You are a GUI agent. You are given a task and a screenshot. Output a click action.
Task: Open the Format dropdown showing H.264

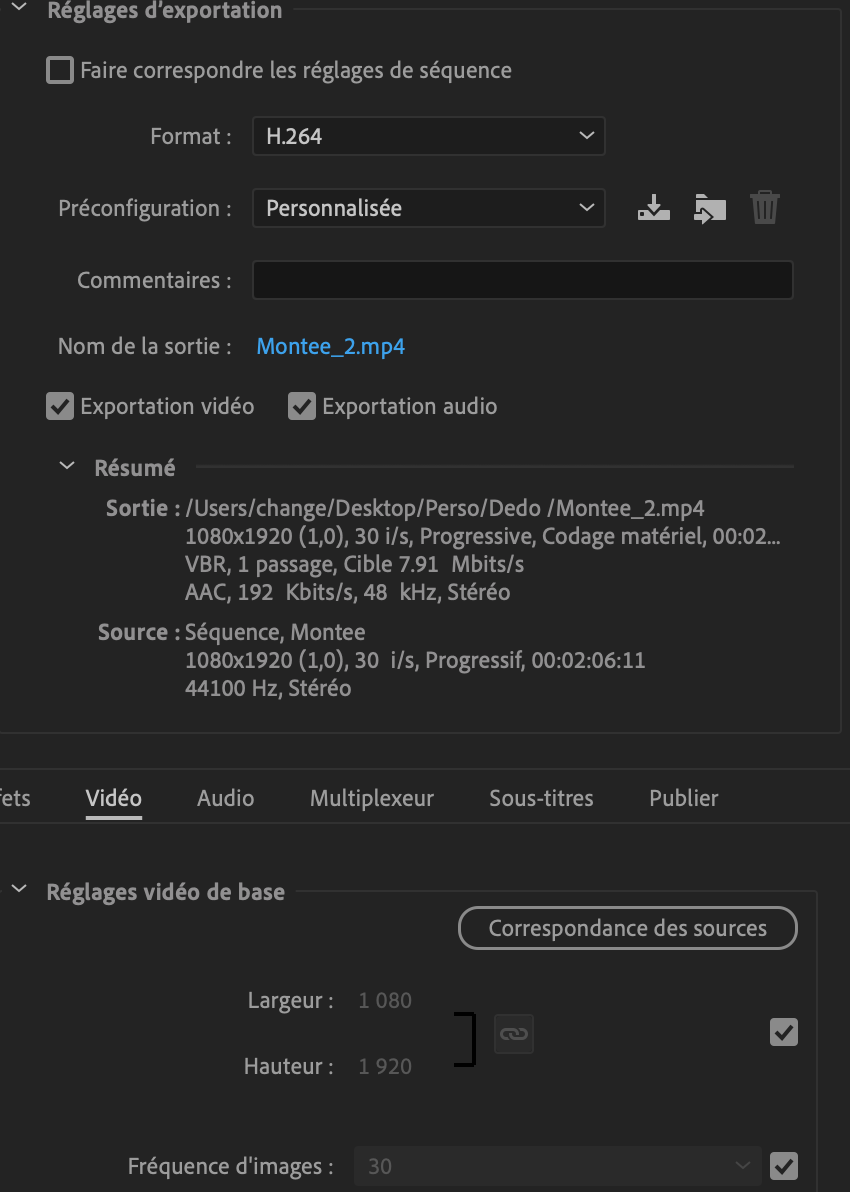428,135
